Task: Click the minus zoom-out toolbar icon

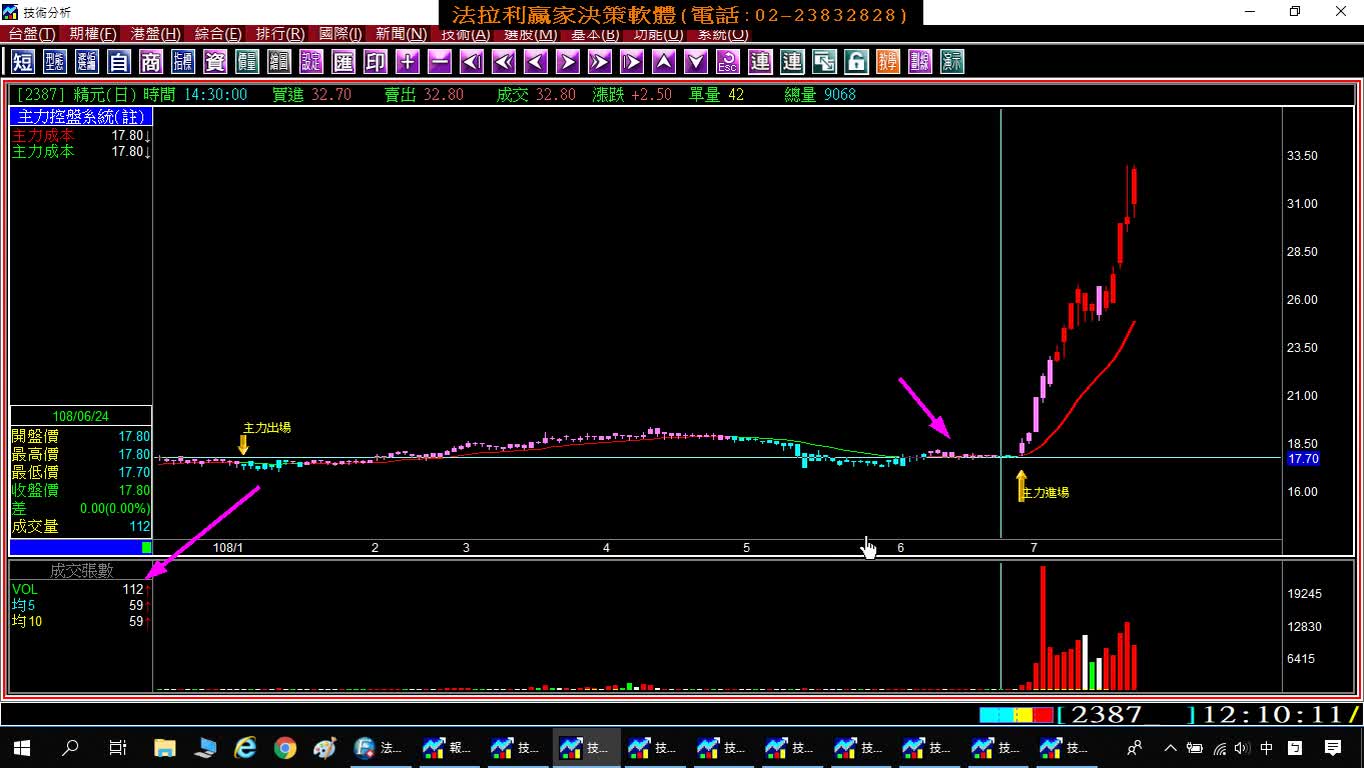Action: (x=439, y=62)
